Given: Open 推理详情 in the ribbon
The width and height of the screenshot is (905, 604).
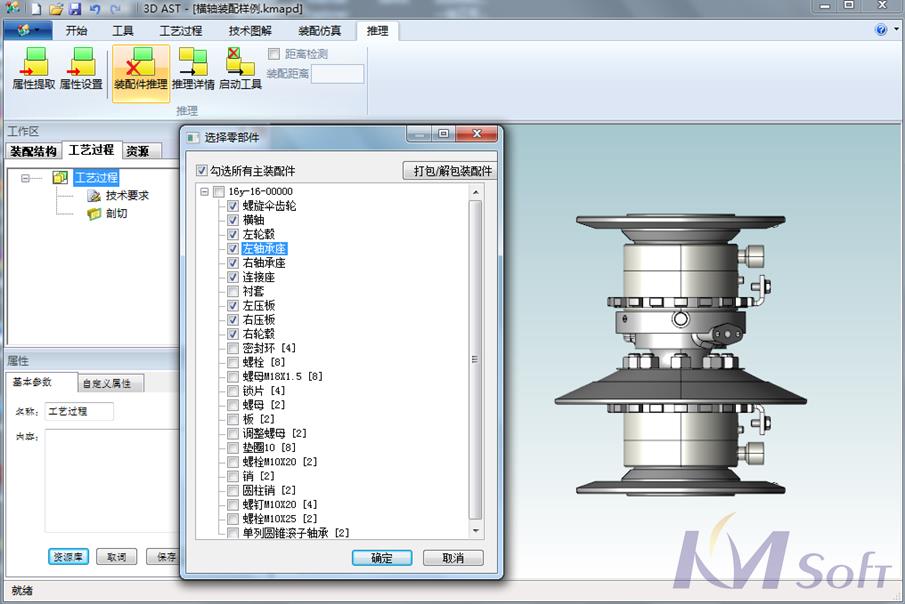Looking at the screenshot, I should point(193,68).
